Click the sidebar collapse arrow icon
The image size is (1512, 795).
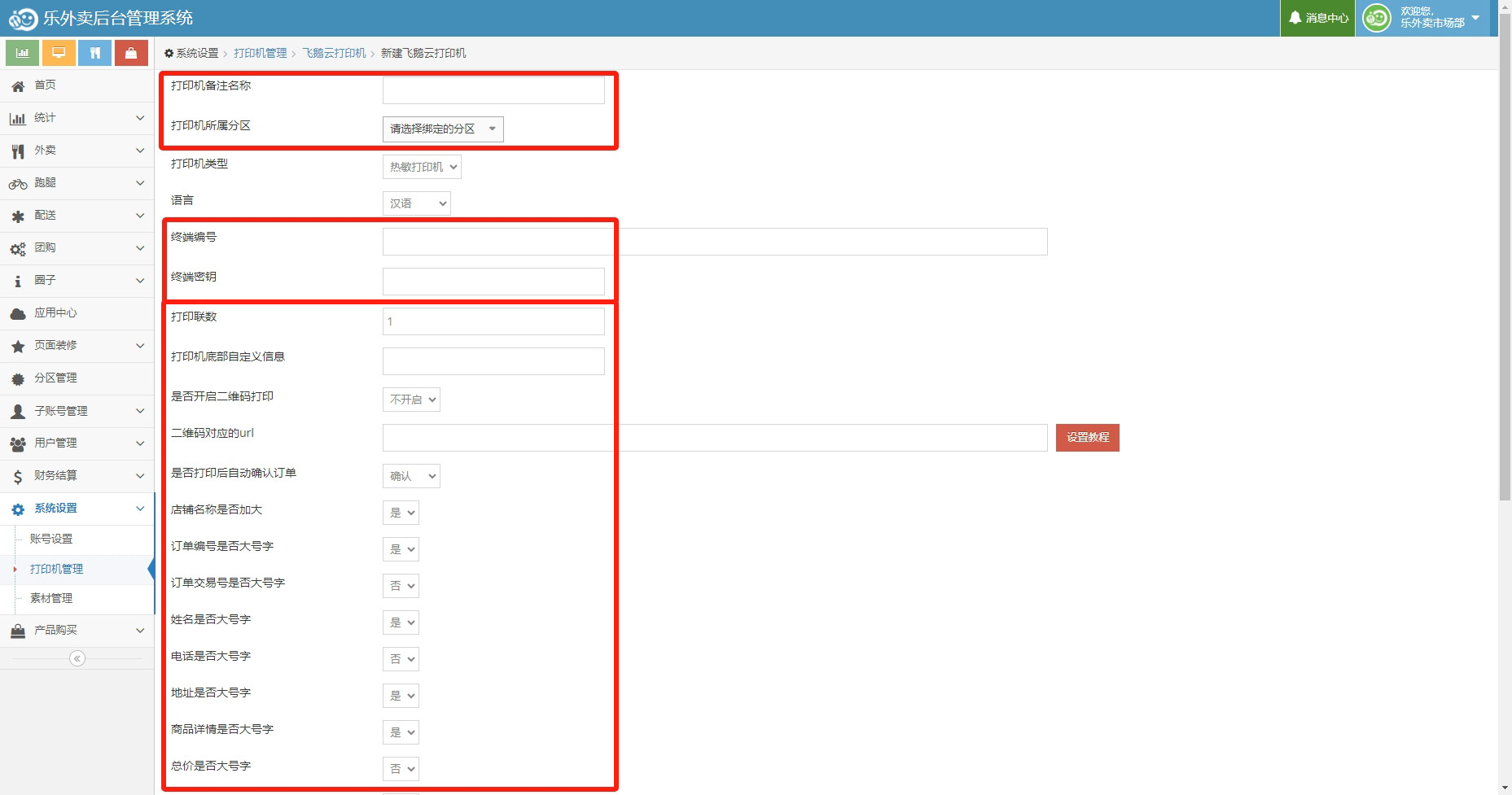77,658
